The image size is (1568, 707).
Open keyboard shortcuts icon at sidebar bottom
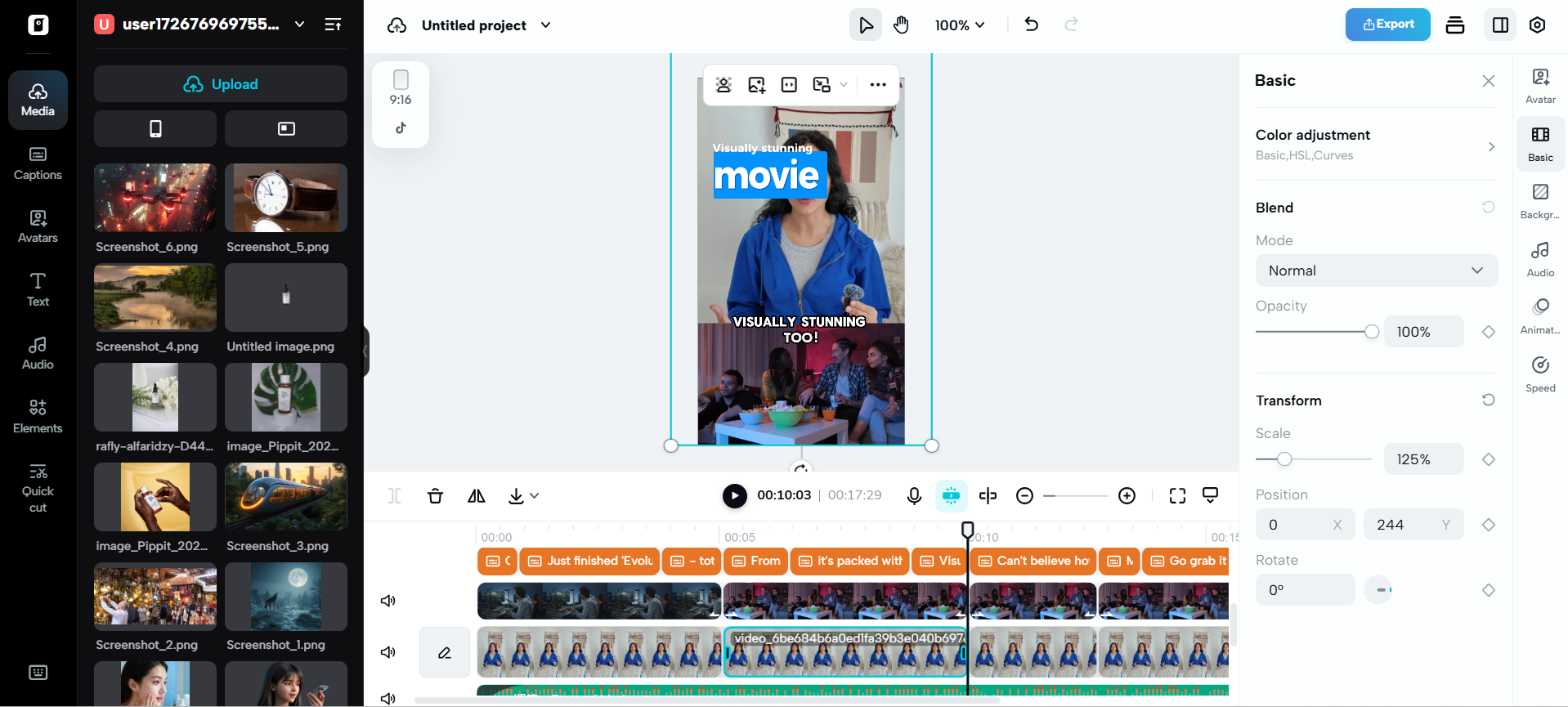pos(38,673)
